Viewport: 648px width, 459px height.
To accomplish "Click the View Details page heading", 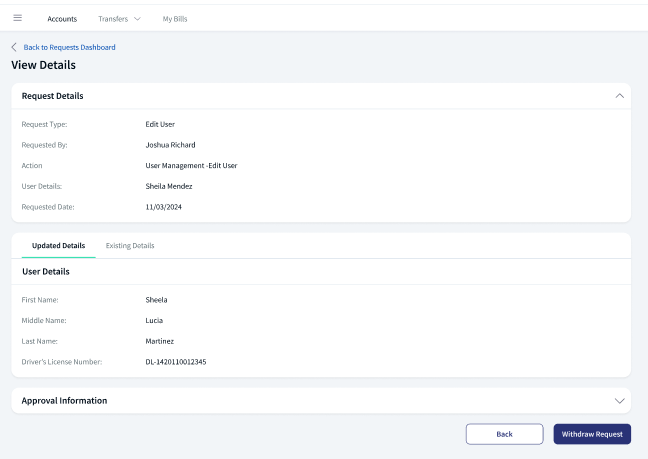I will [43, 65].
